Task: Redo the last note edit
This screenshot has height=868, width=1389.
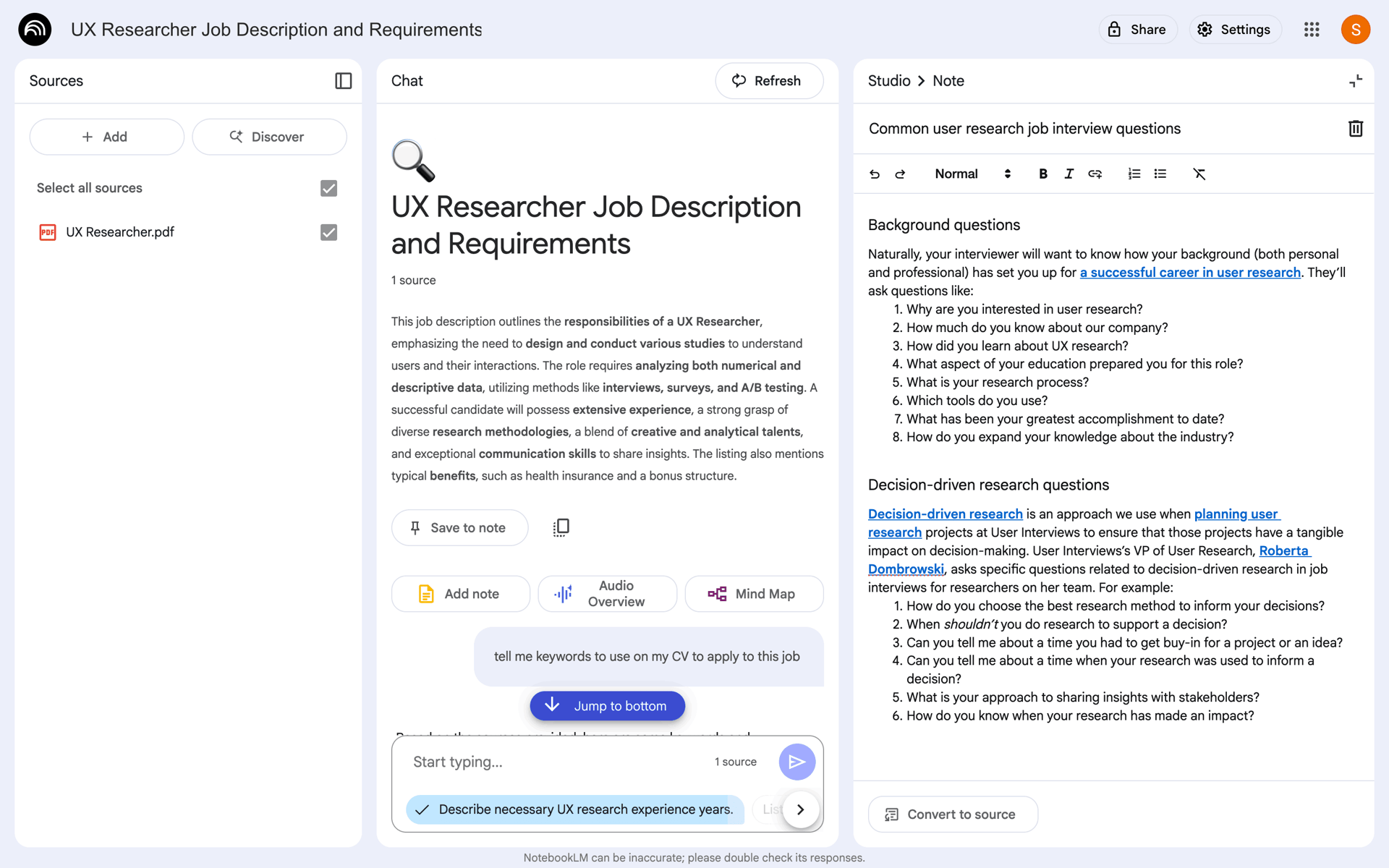Action: [x=900, y=174]
